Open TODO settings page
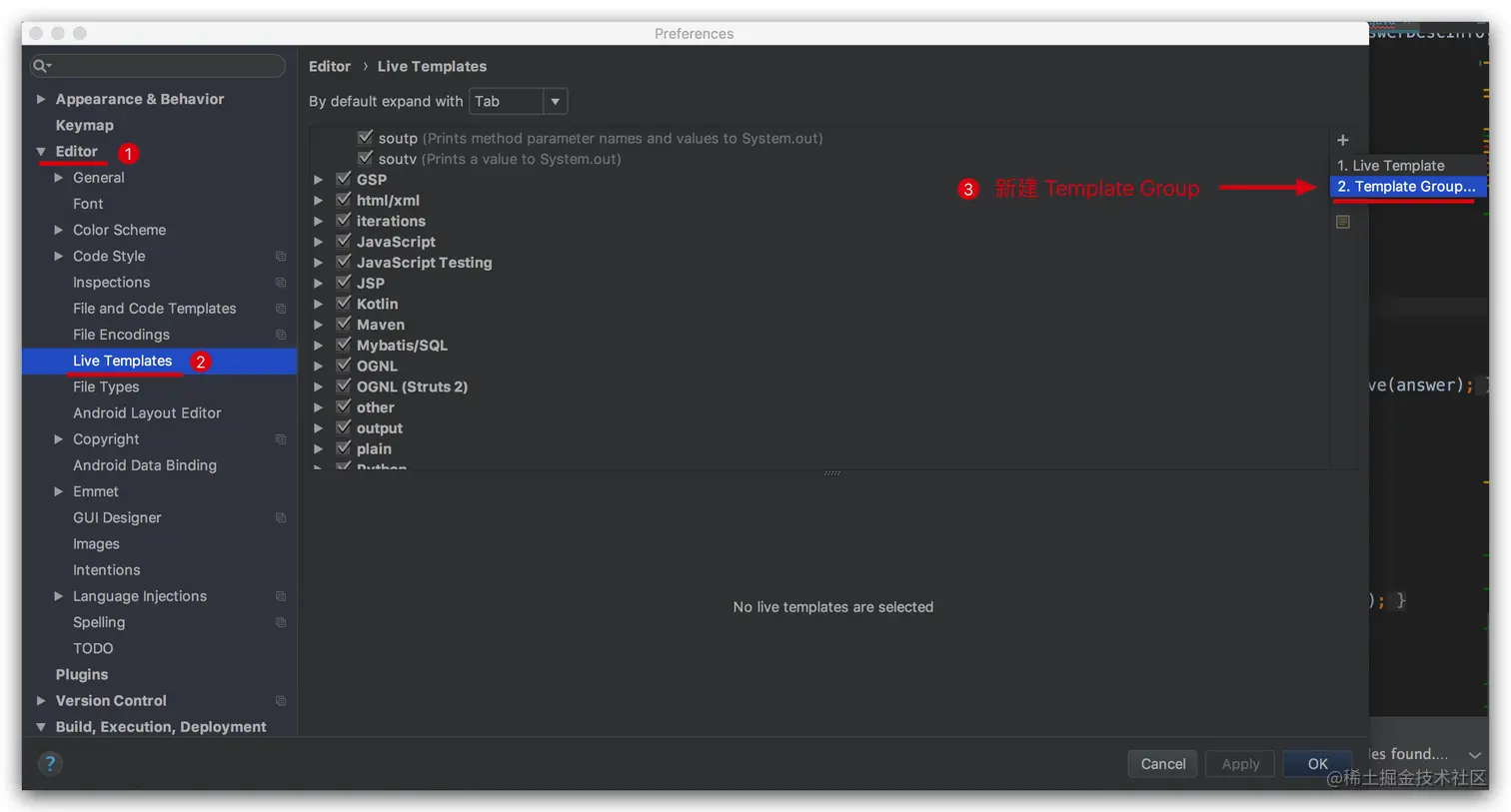The width and height of the screenshot is (1511, 812). coord(93,648)
